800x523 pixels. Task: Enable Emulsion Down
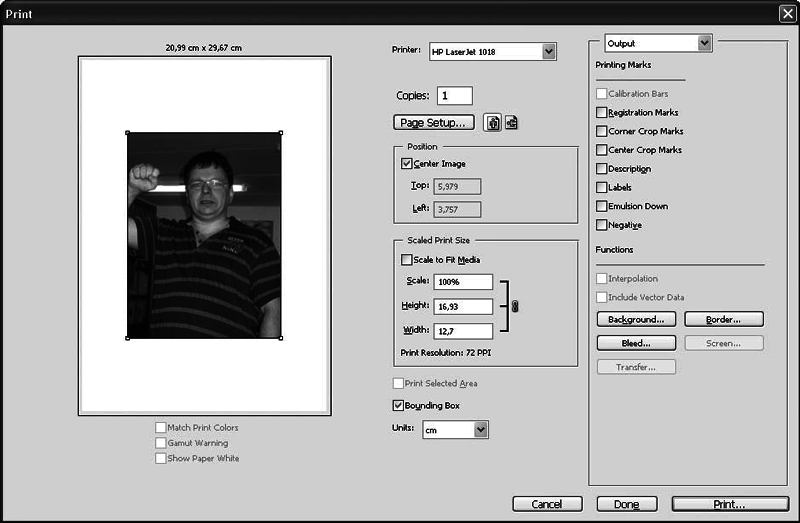601,206
